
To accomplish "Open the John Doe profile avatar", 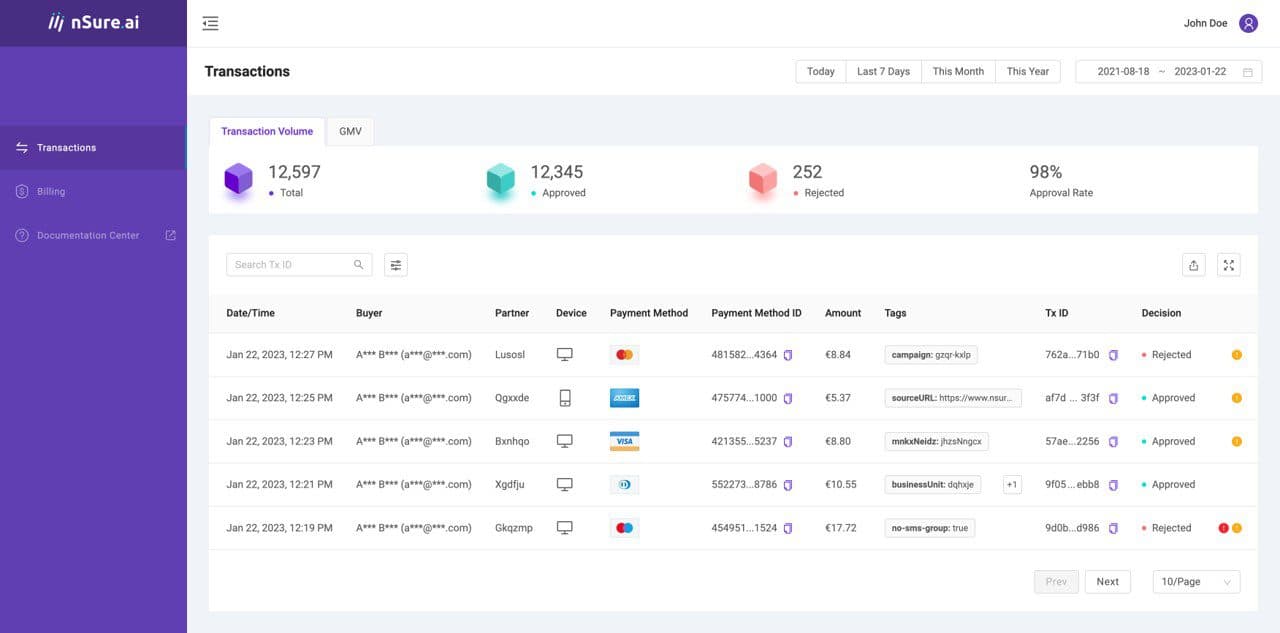I will [x=1248, y=22].
